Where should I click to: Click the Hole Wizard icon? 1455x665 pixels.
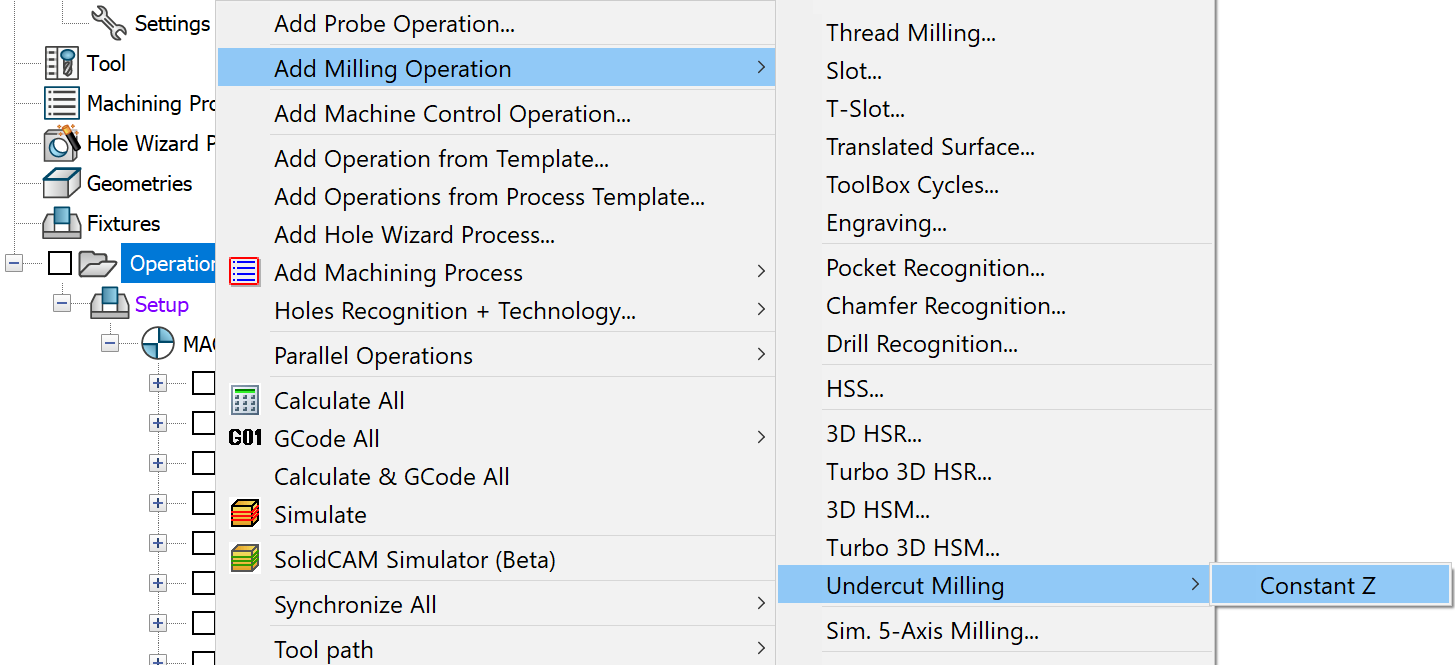(x=62, y=143)
